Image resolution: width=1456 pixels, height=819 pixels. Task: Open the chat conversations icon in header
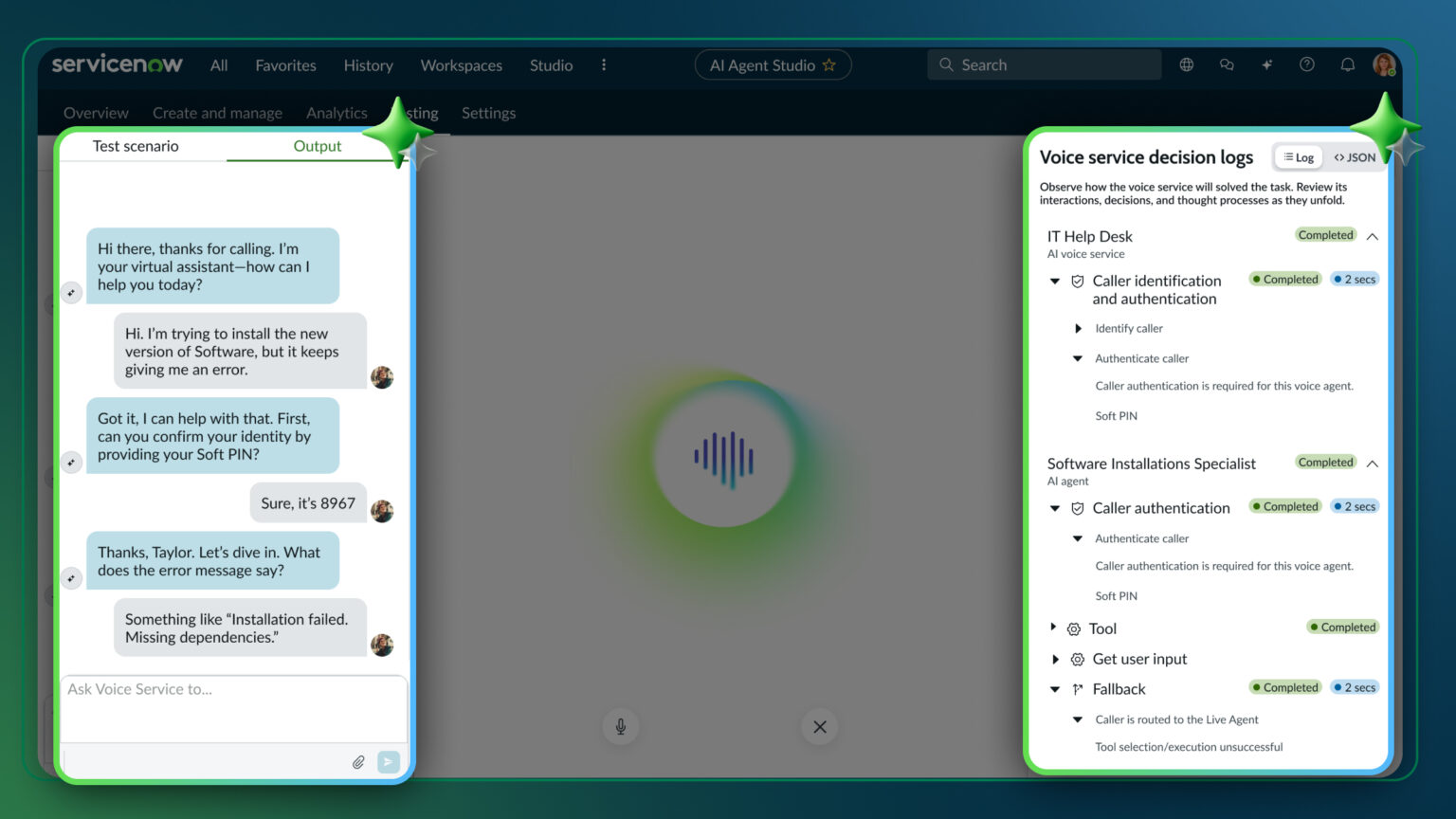(1227, 64)
